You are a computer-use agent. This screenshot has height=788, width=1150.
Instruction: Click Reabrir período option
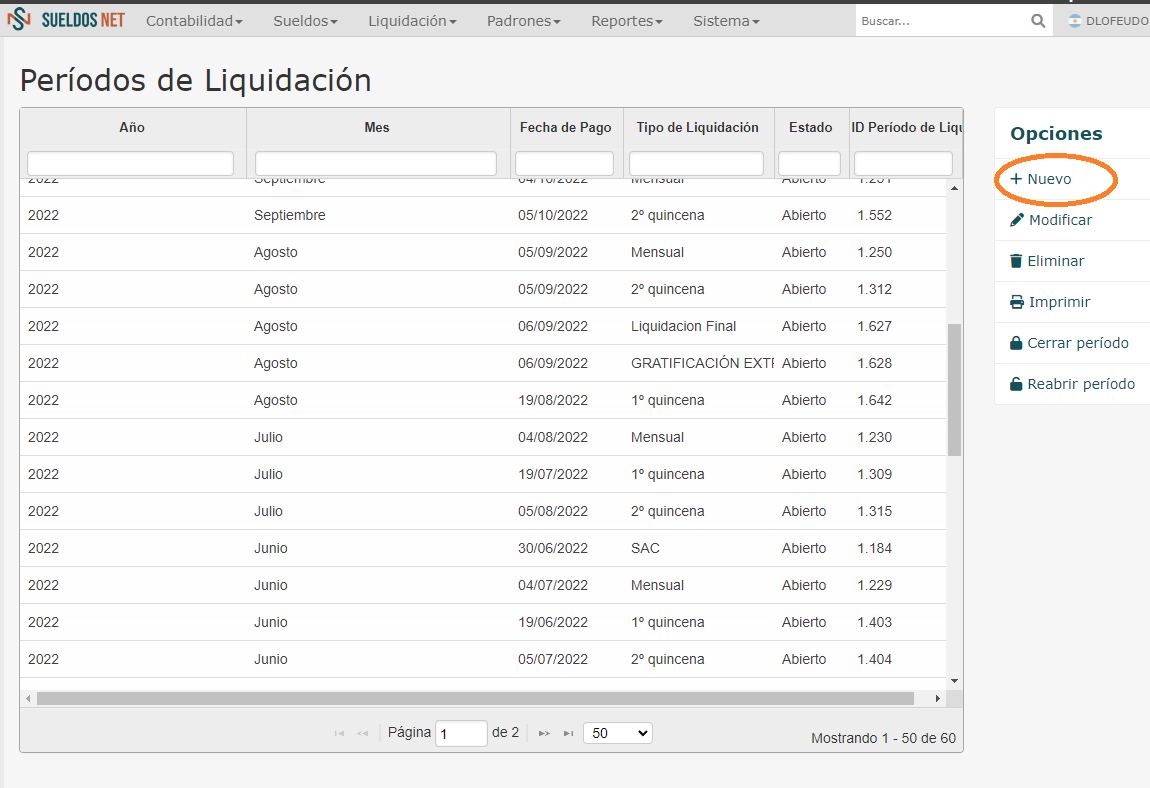click(1072, 384)
